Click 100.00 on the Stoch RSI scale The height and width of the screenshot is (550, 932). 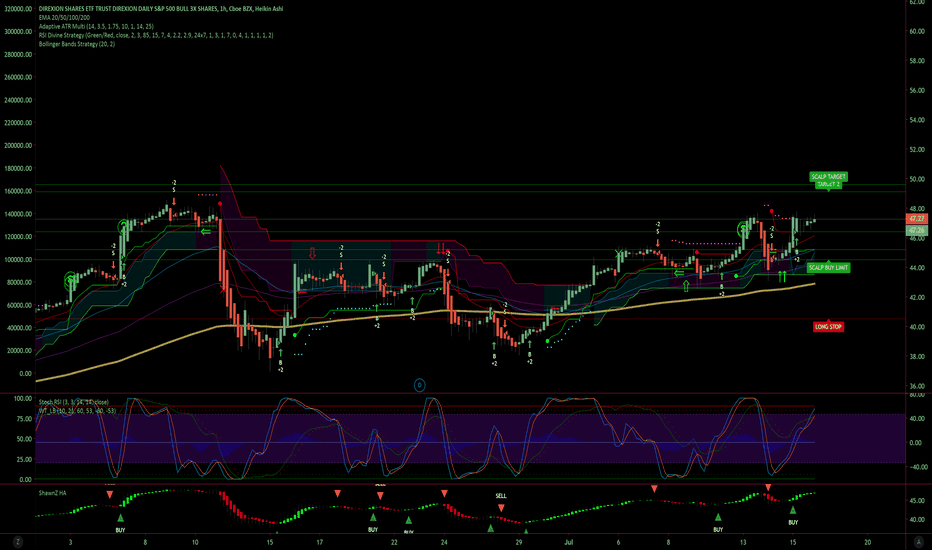(23, 398)
